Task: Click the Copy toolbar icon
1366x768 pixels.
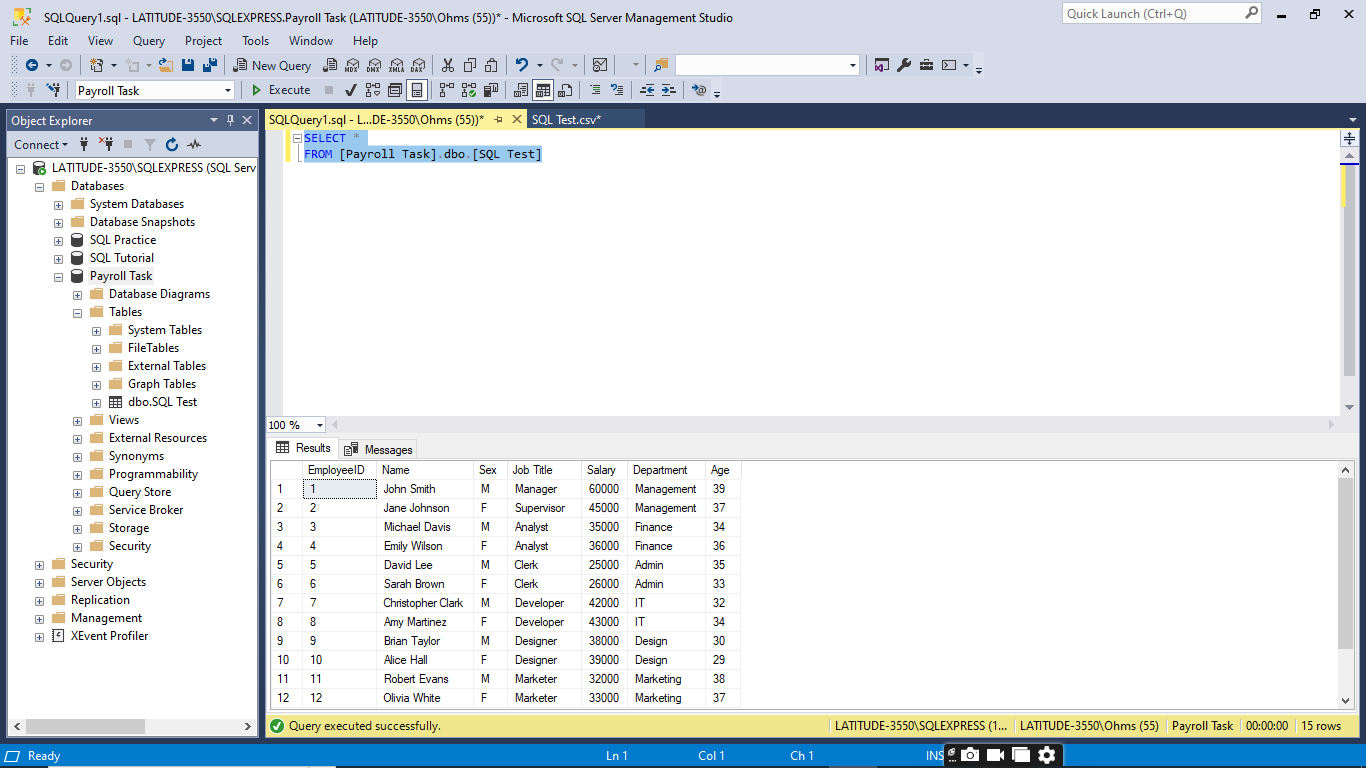Action: pos(469,65)
